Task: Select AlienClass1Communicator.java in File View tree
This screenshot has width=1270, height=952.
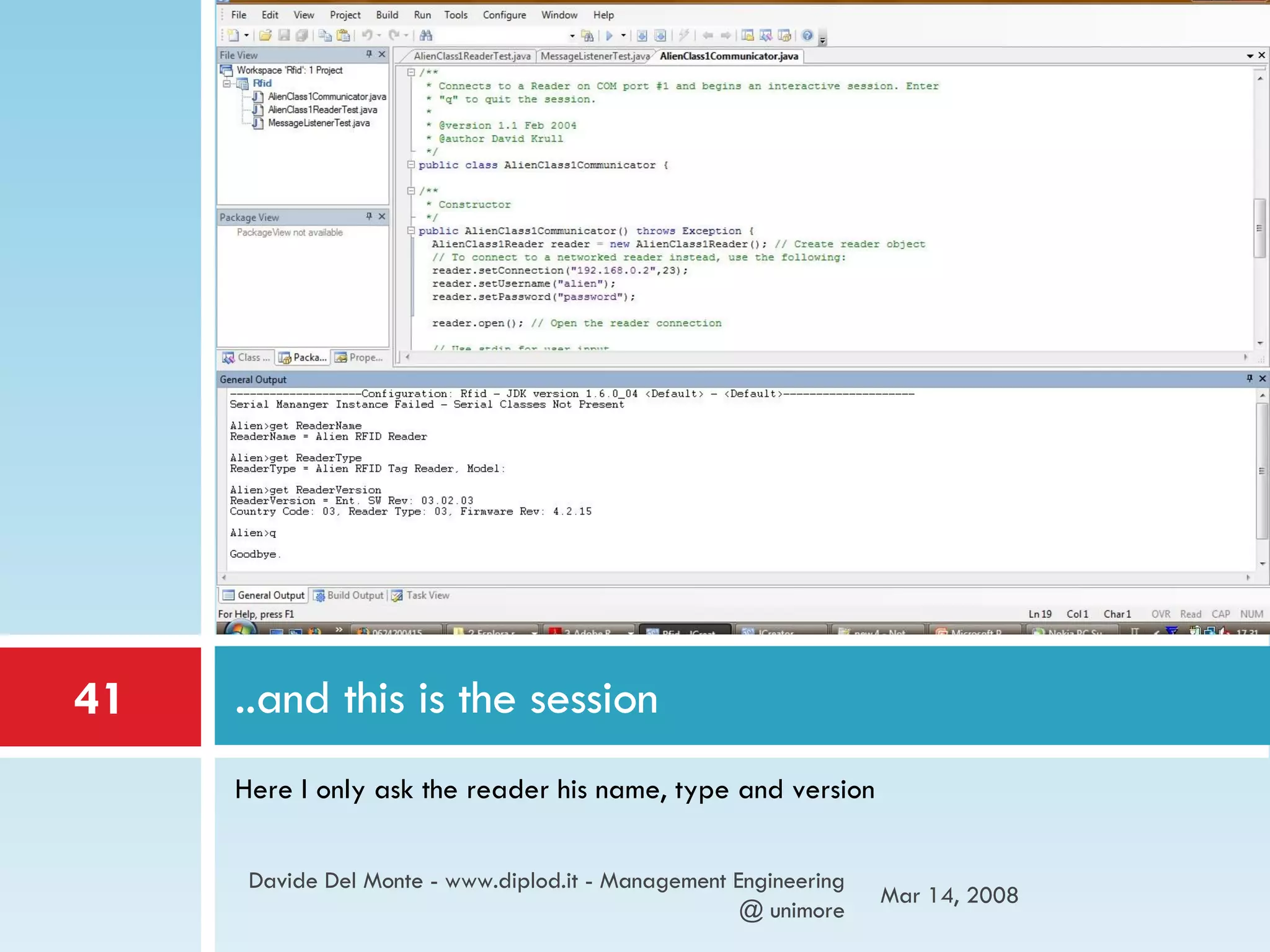Action: click(327, 97)
